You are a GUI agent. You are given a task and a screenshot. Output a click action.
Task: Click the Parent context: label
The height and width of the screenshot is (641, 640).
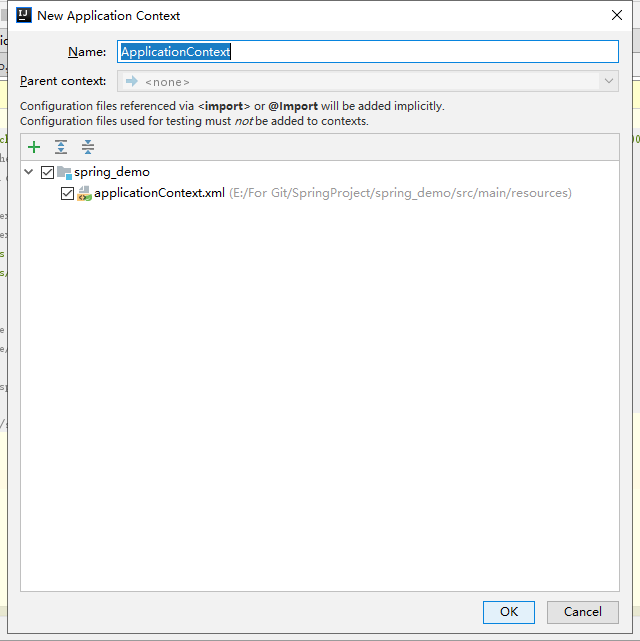pyautogui.click(x=63, y=81)
